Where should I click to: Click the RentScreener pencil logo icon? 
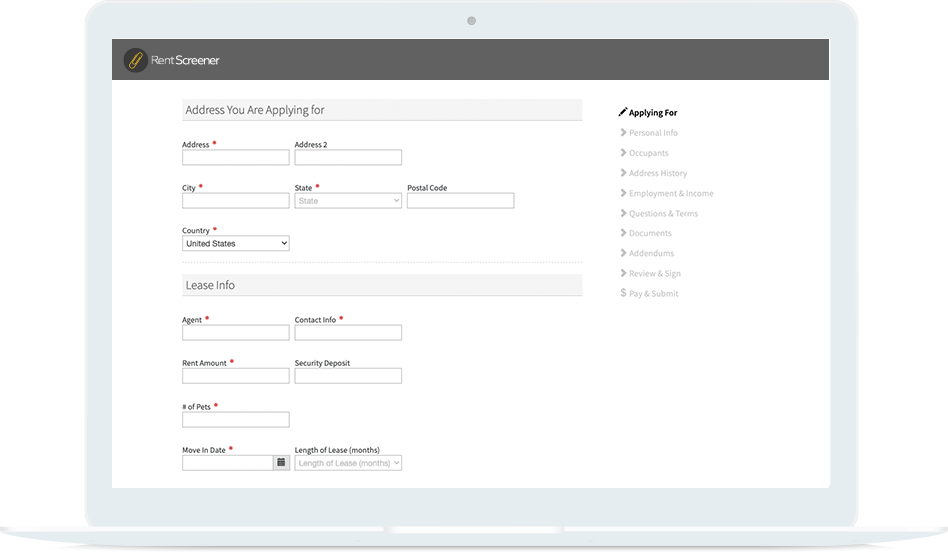pos(134,60)
